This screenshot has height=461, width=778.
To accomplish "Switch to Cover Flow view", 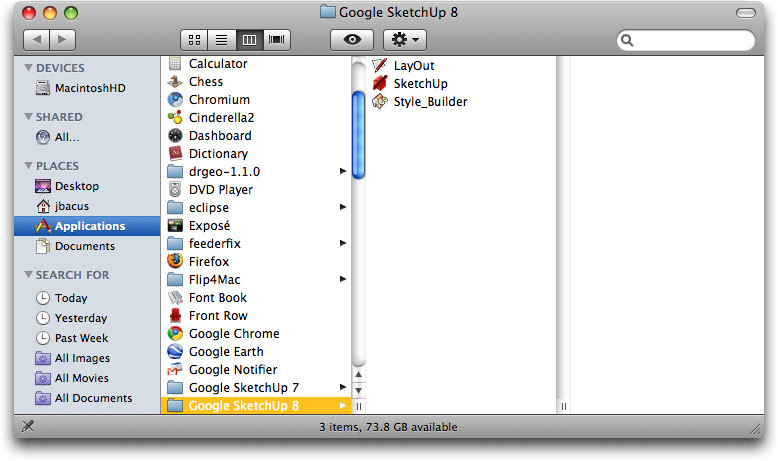I will (277, 40).
